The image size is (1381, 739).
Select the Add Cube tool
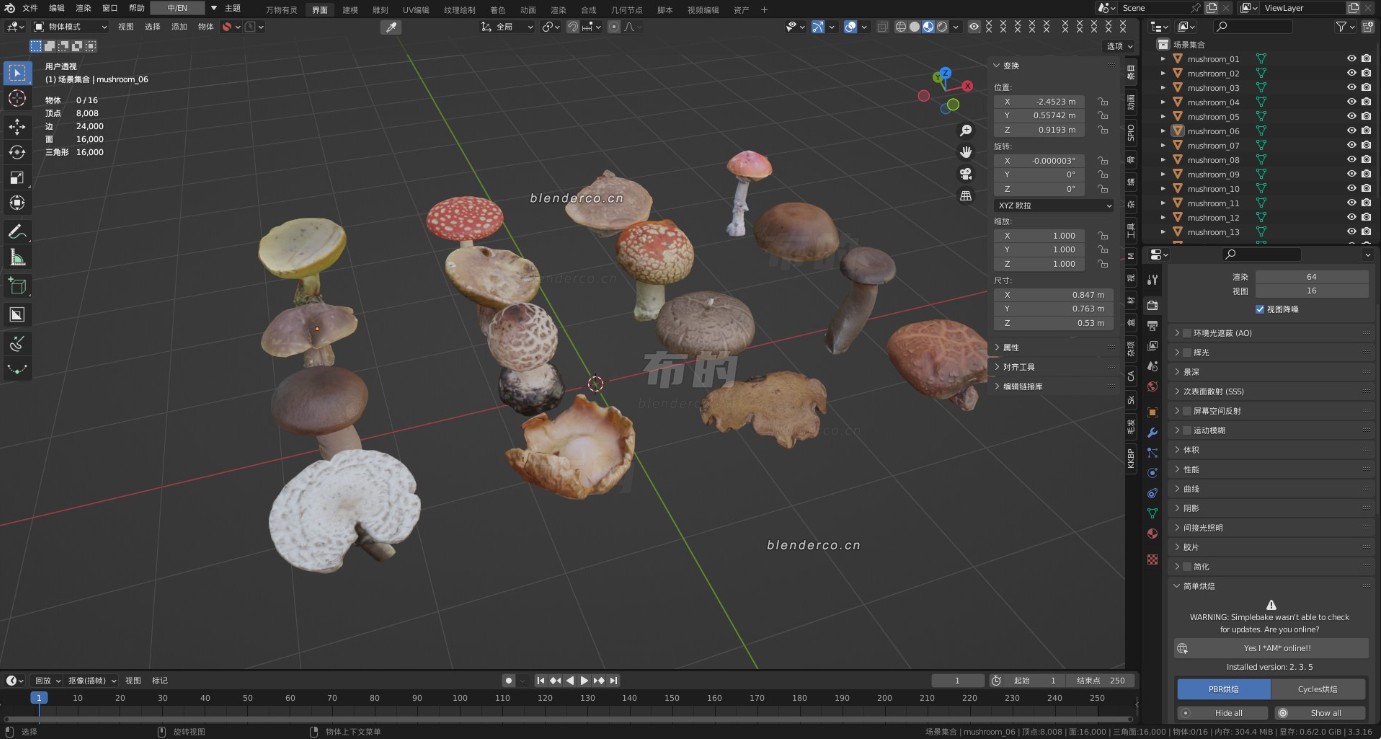[x=17, y=286]
